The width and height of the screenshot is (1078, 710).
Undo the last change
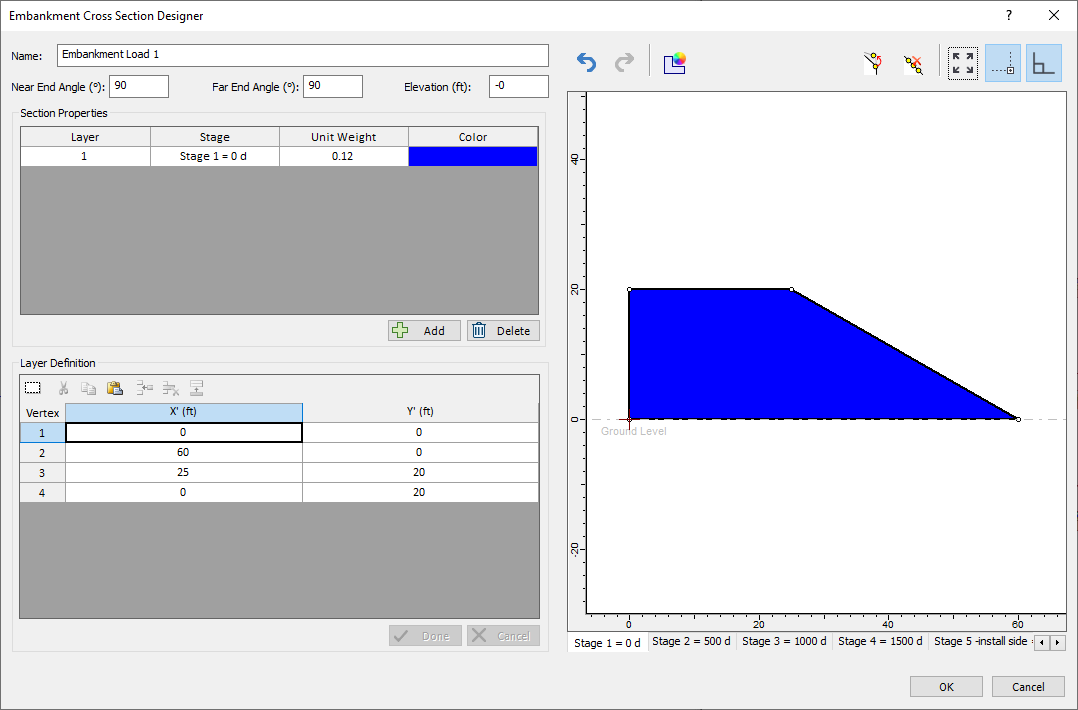point(585,61)
